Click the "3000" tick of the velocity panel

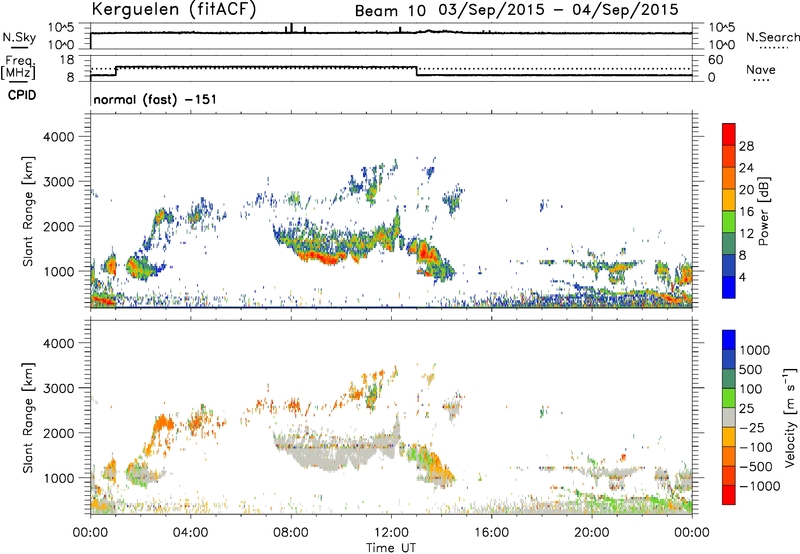tap(58, 388)
